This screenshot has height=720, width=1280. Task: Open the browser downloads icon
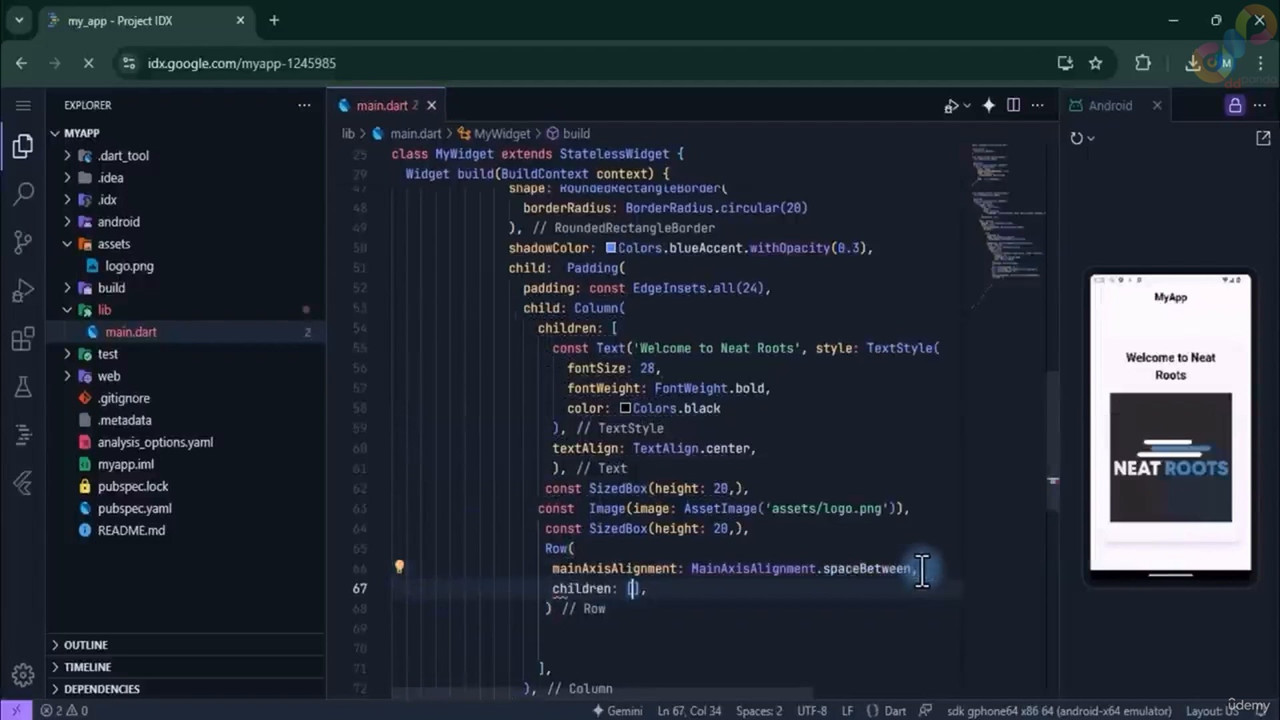click(x=1192, y=63)
